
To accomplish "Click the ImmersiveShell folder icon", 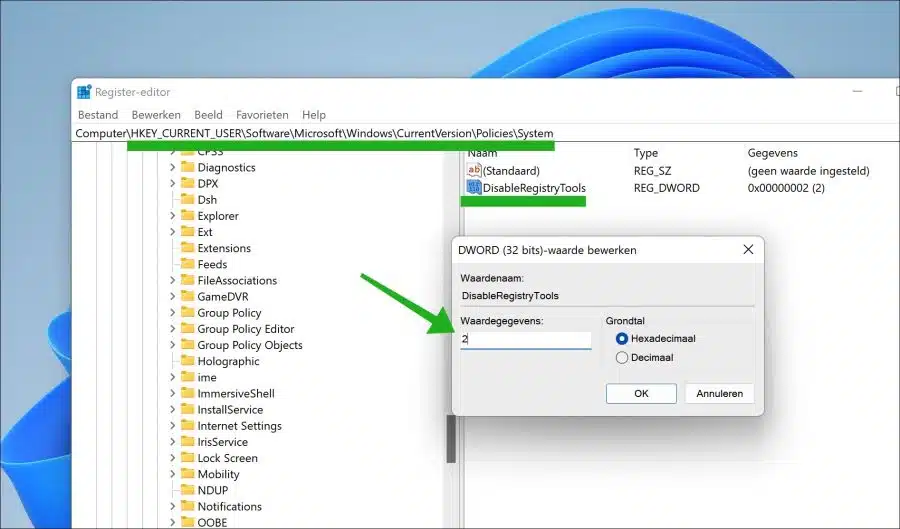I will pos(188,393).
